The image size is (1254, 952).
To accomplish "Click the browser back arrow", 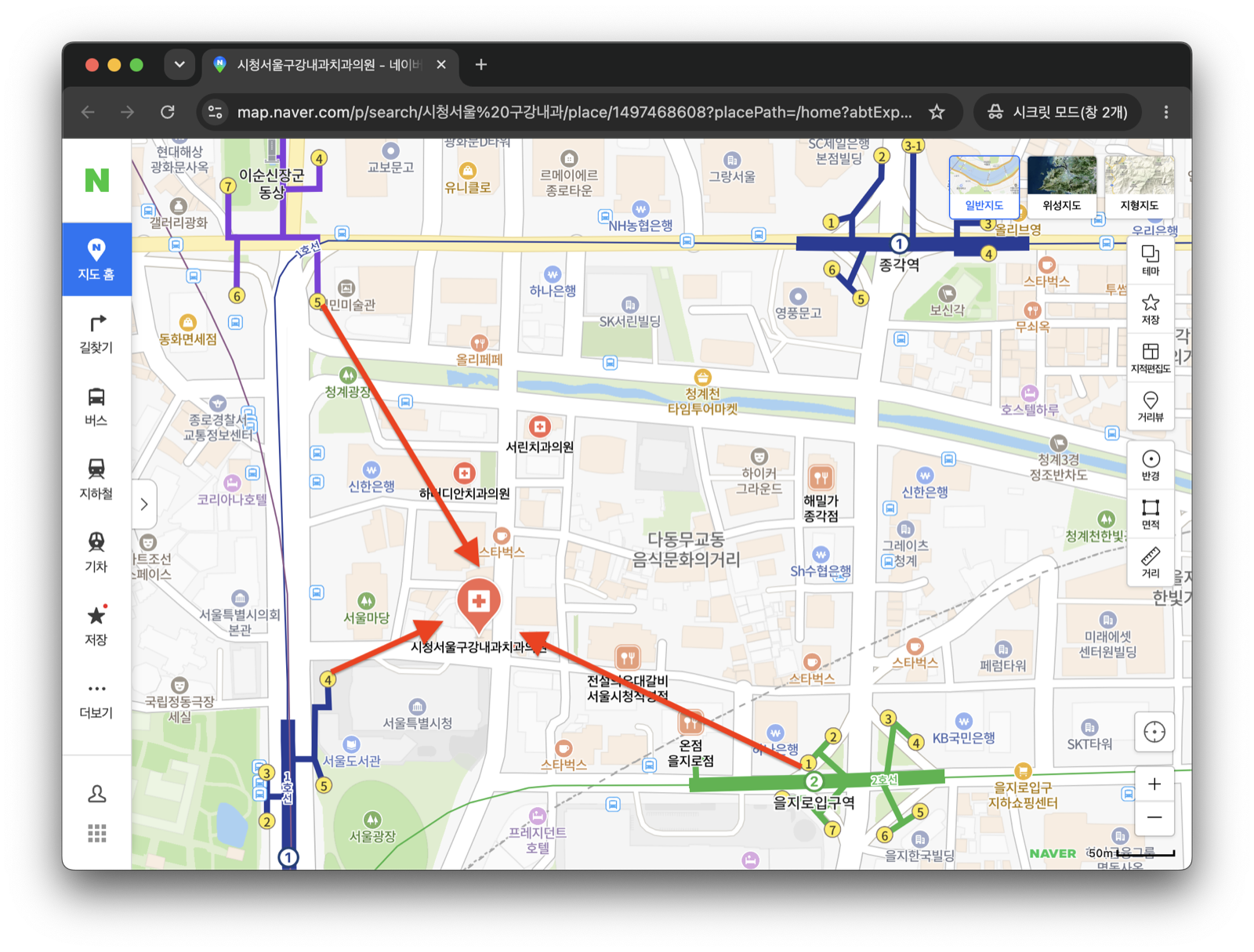I will 88,112.
